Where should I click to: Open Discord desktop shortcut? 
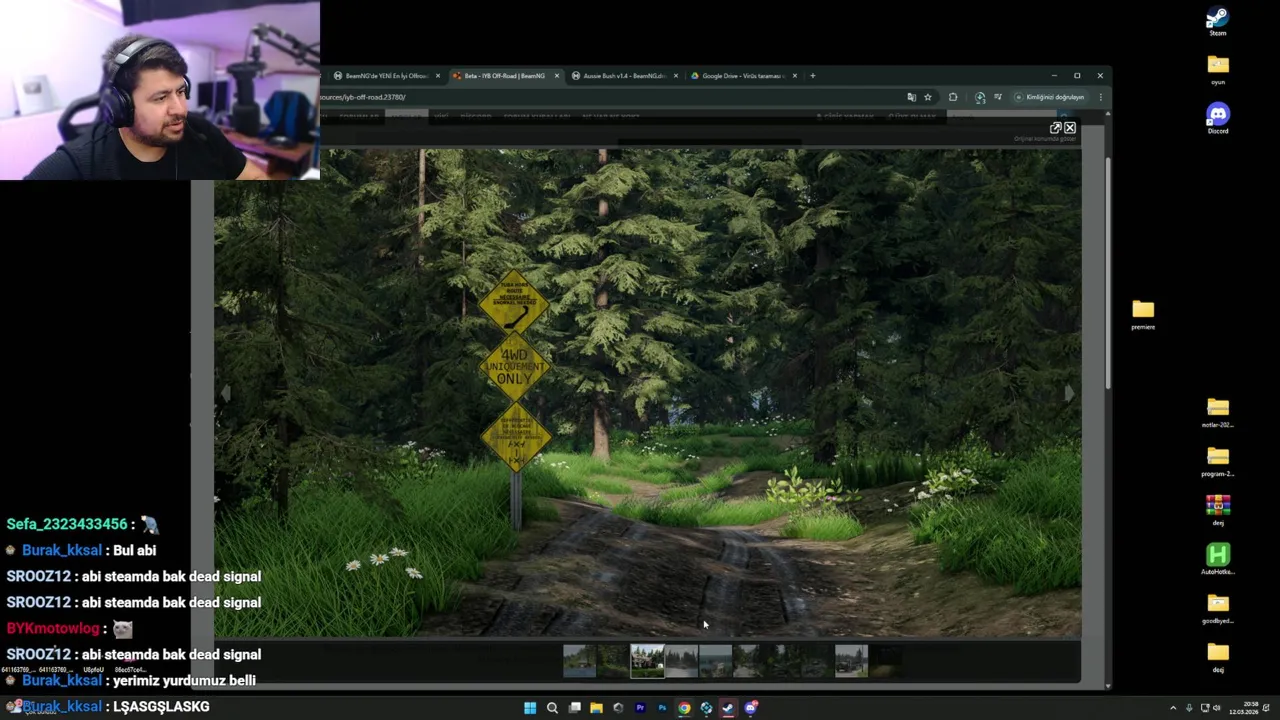pyautogui.click(x=1217, y=118)
